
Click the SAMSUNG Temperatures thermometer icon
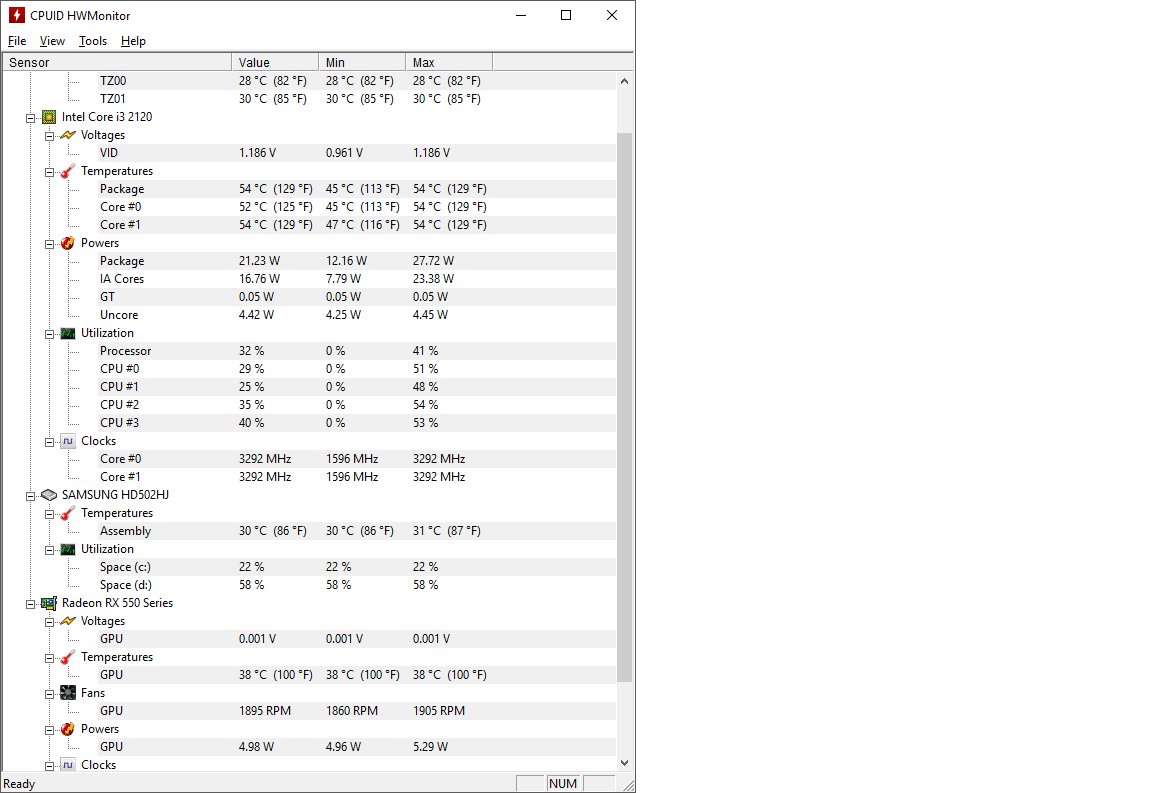68,513
